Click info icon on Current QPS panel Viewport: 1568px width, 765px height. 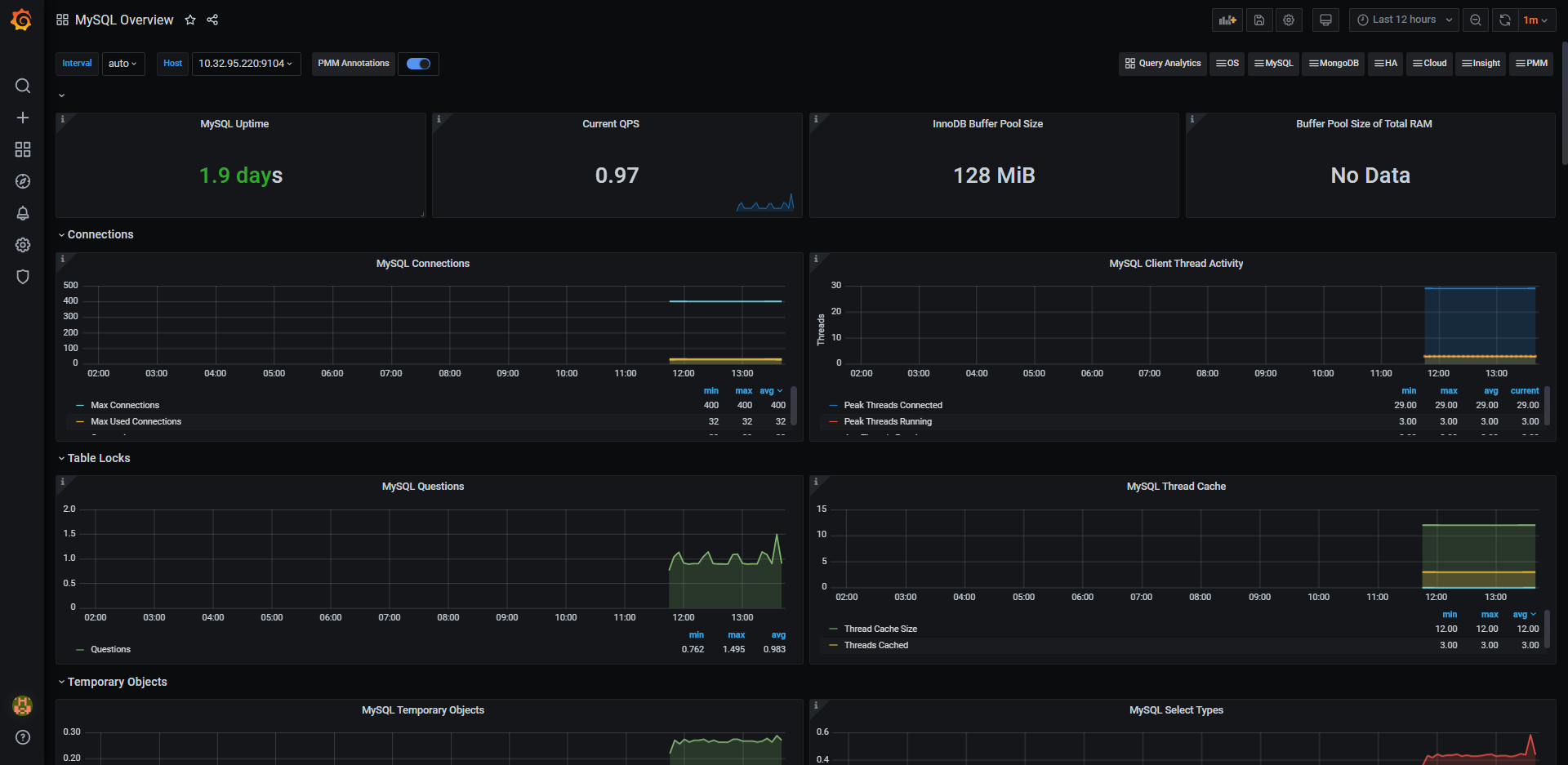coord(439,119)
